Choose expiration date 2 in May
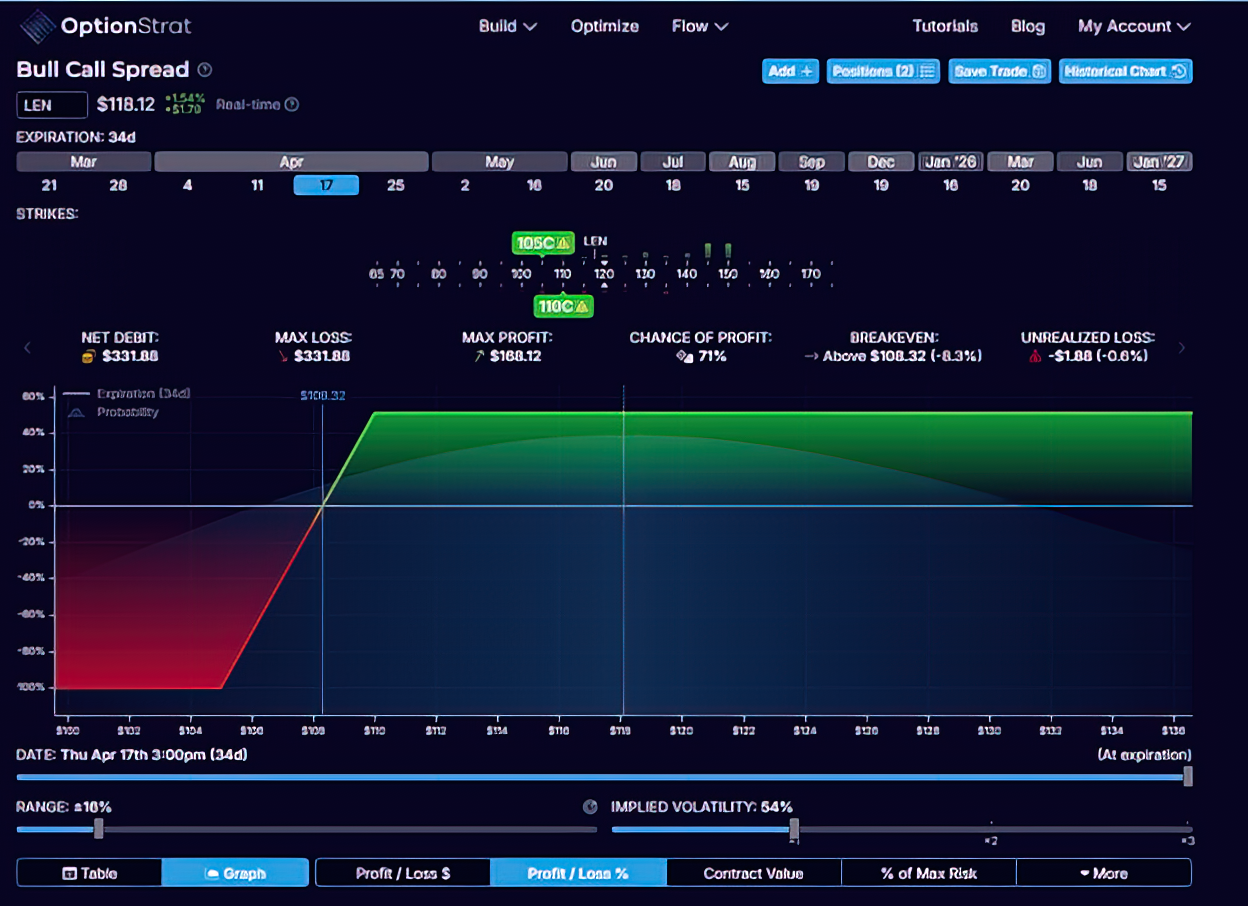 (x=465, y=185)
